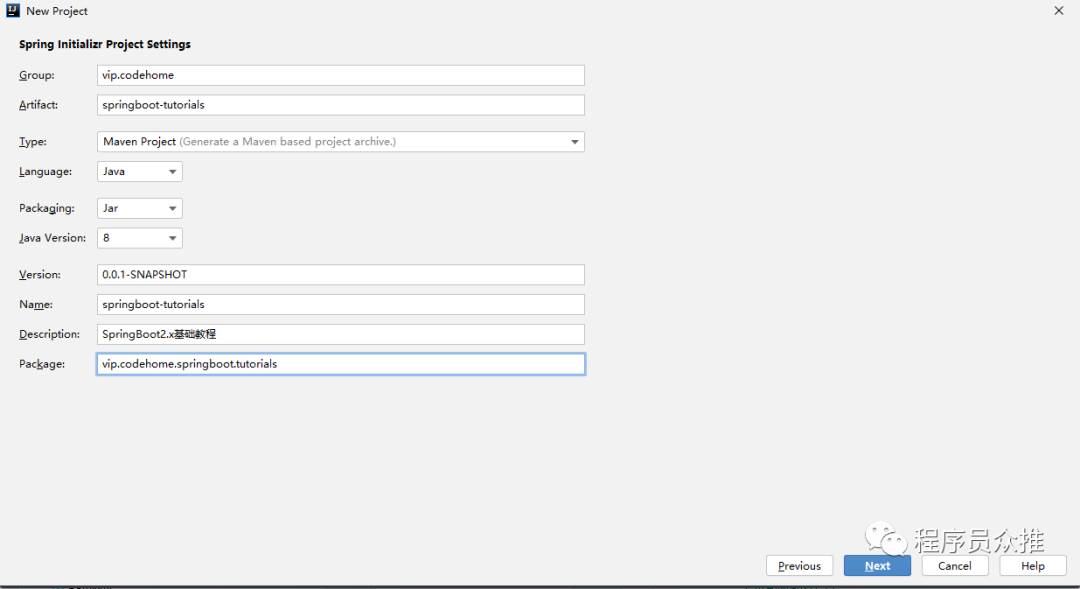Screen dimensions: 1080x589
Task: Click the Name field with springboot-tutorials
Action: click(x=341, y=304)
